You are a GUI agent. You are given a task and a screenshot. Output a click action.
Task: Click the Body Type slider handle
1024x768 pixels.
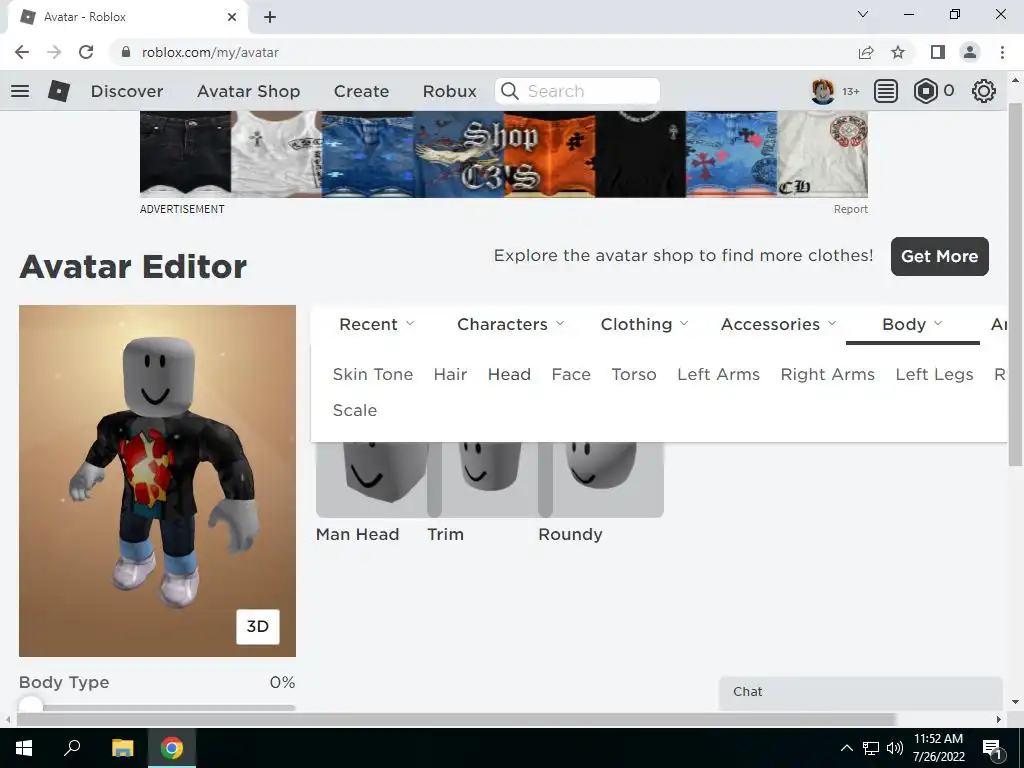[31, 707]
